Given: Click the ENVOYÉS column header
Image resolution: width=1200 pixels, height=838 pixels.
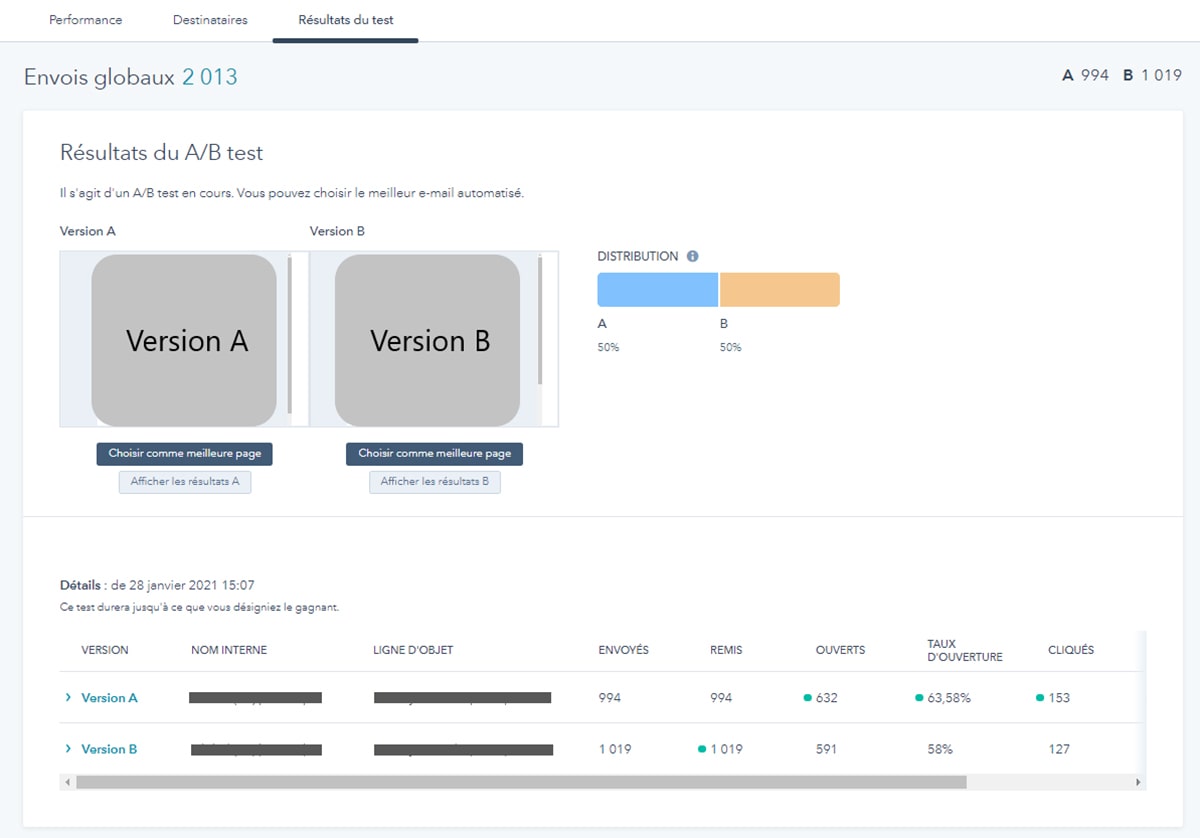Looking at the screenshot, I should [x=623, y=650].
